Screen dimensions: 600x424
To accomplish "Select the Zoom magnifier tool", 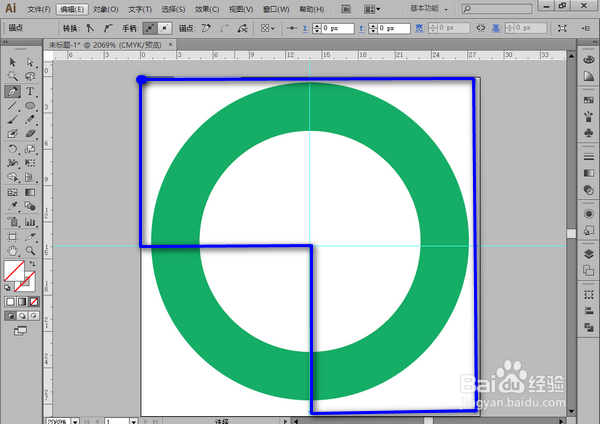I will tap(30, 251).
